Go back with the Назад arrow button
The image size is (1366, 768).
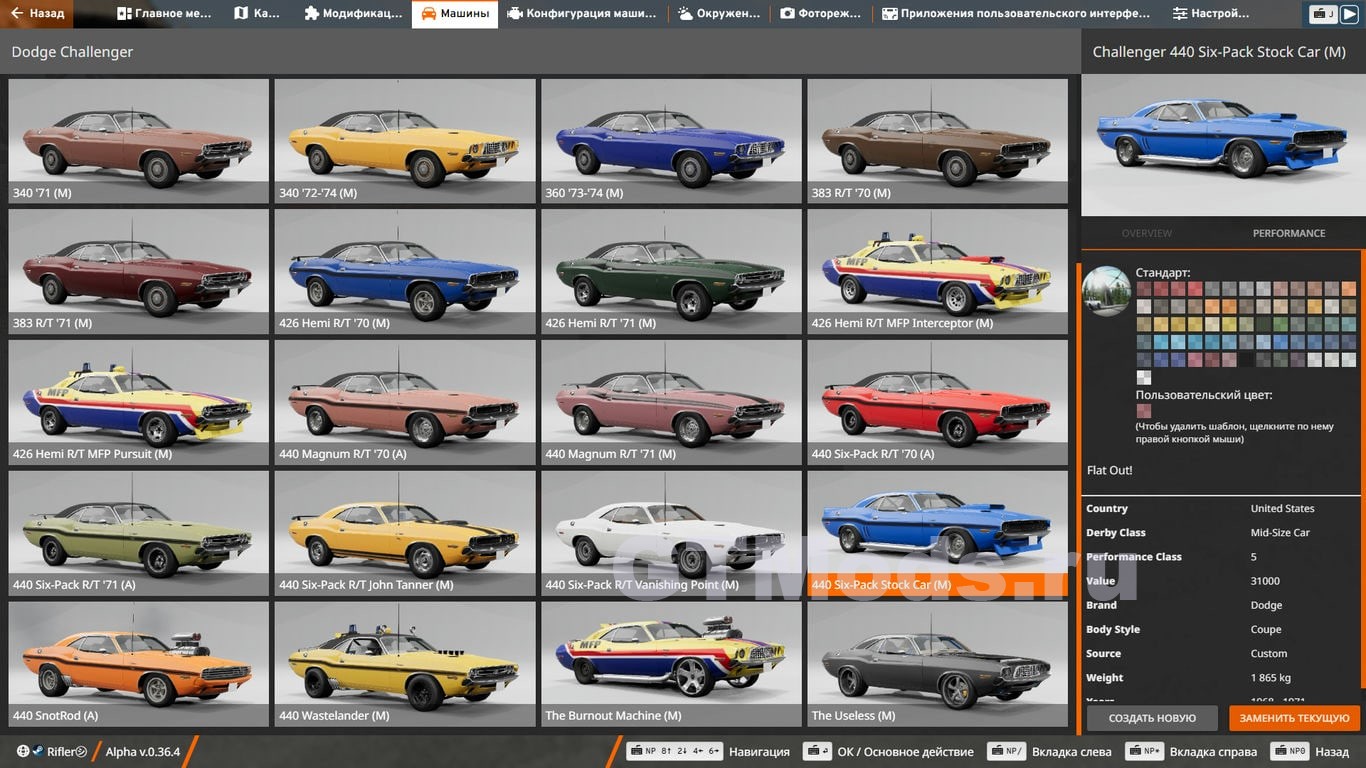click(38, 14)
